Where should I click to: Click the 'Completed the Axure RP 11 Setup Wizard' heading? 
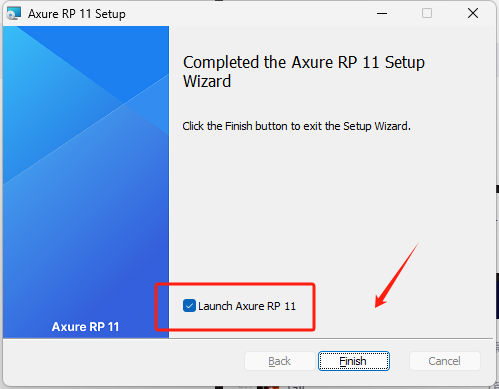click(x=304, y=72)
